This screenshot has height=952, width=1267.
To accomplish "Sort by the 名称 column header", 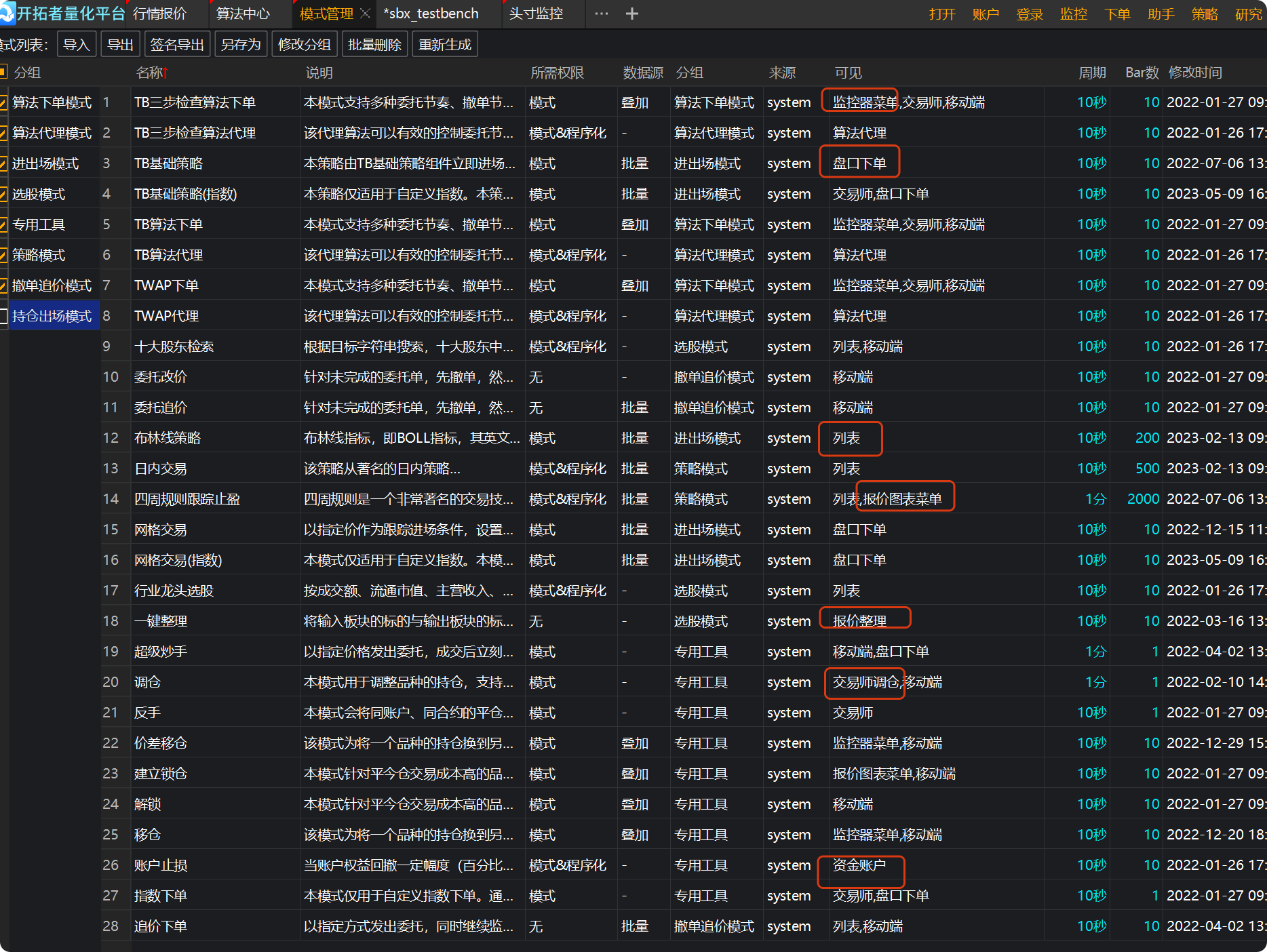I will click(x=151, y=73).
